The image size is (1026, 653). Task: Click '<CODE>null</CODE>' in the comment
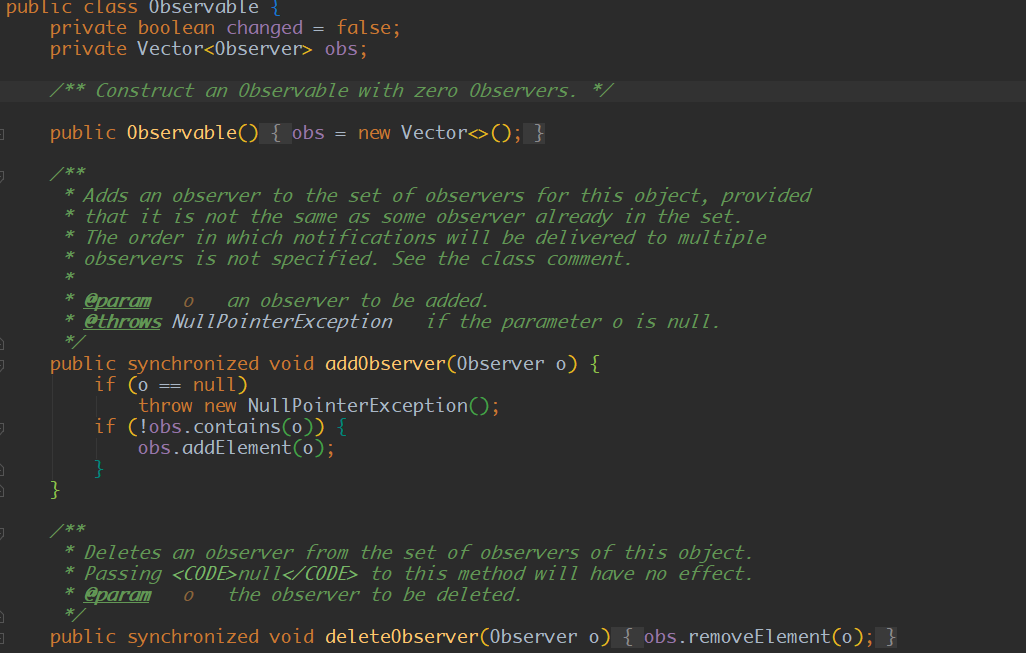(264, 574)
